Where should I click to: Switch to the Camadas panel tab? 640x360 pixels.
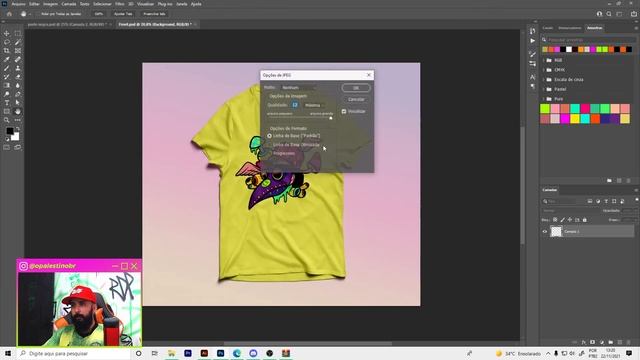pos(550,190)
